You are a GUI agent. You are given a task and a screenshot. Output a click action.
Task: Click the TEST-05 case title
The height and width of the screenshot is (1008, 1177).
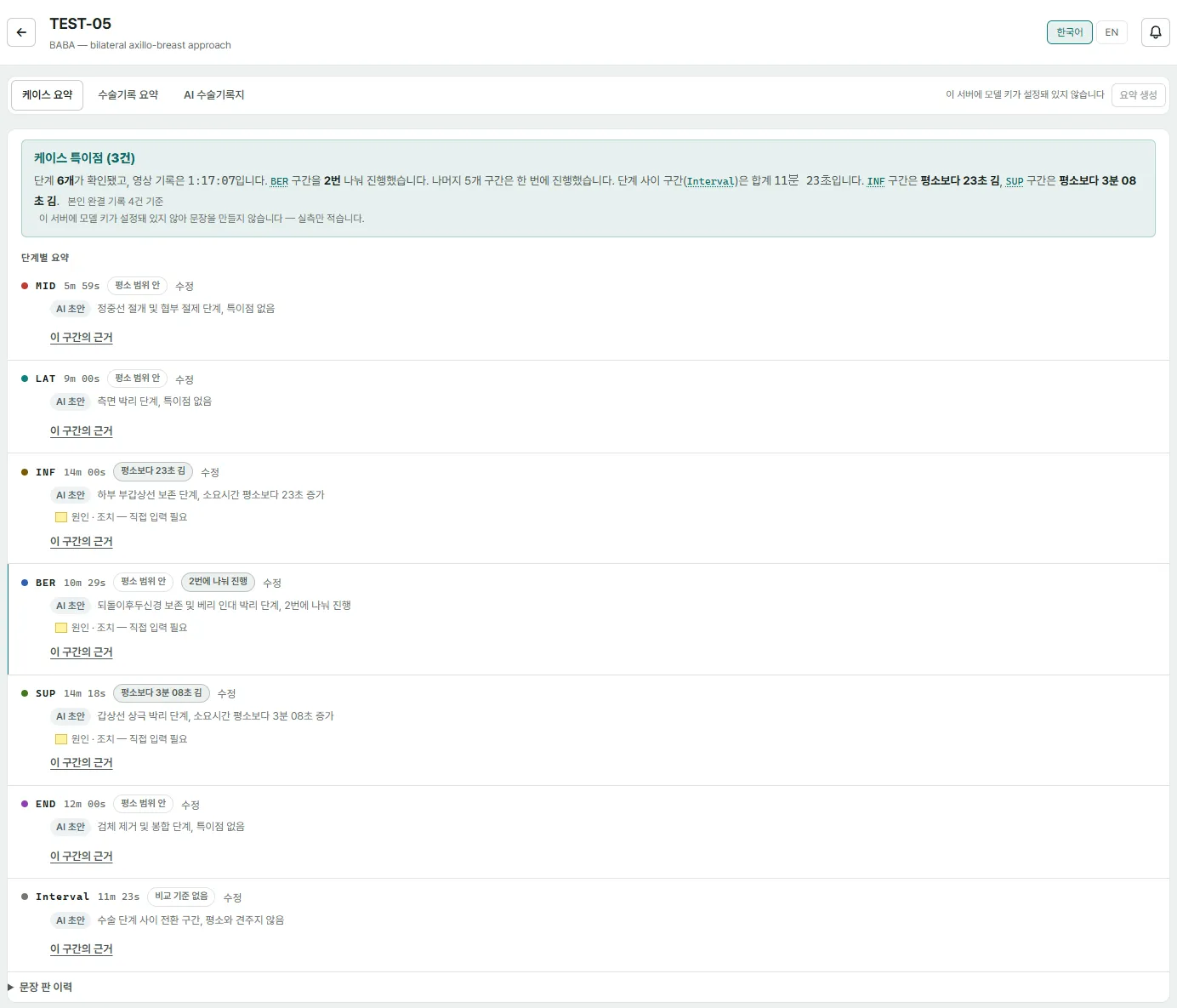80,24
